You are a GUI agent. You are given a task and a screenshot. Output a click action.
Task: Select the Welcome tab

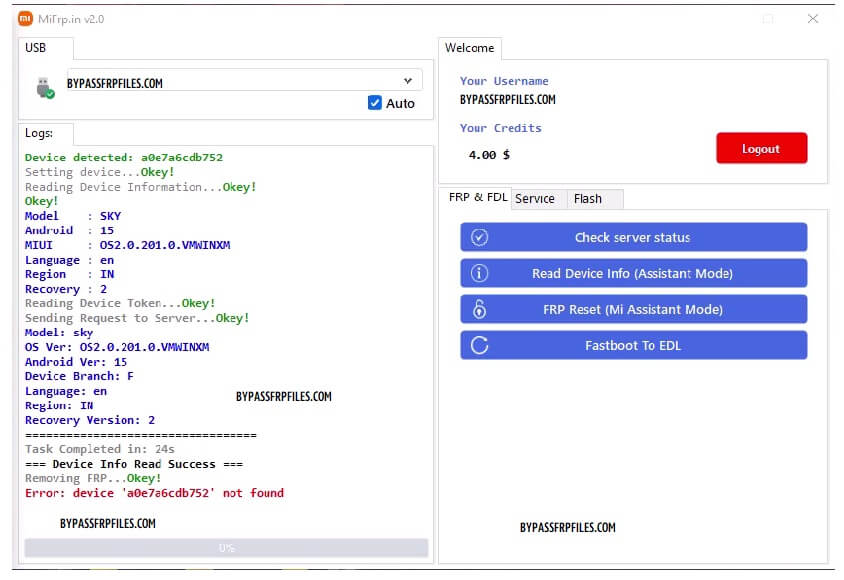(469, 48)
